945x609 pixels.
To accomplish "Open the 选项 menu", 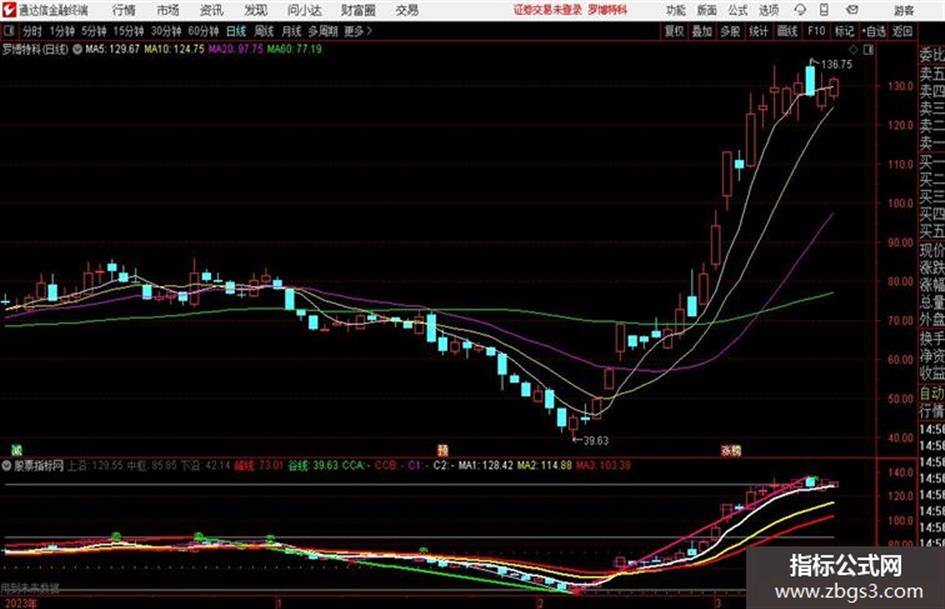I will pyautogui.click(x=768, y=10).
